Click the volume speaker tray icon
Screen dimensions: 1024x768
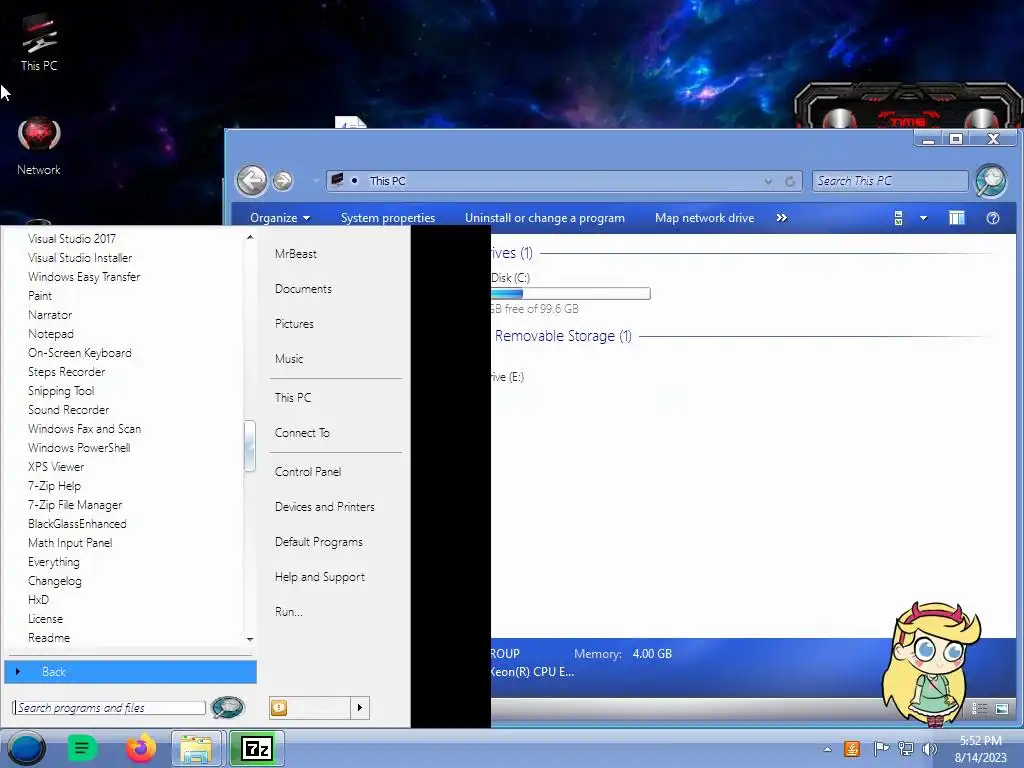(929, 748)
